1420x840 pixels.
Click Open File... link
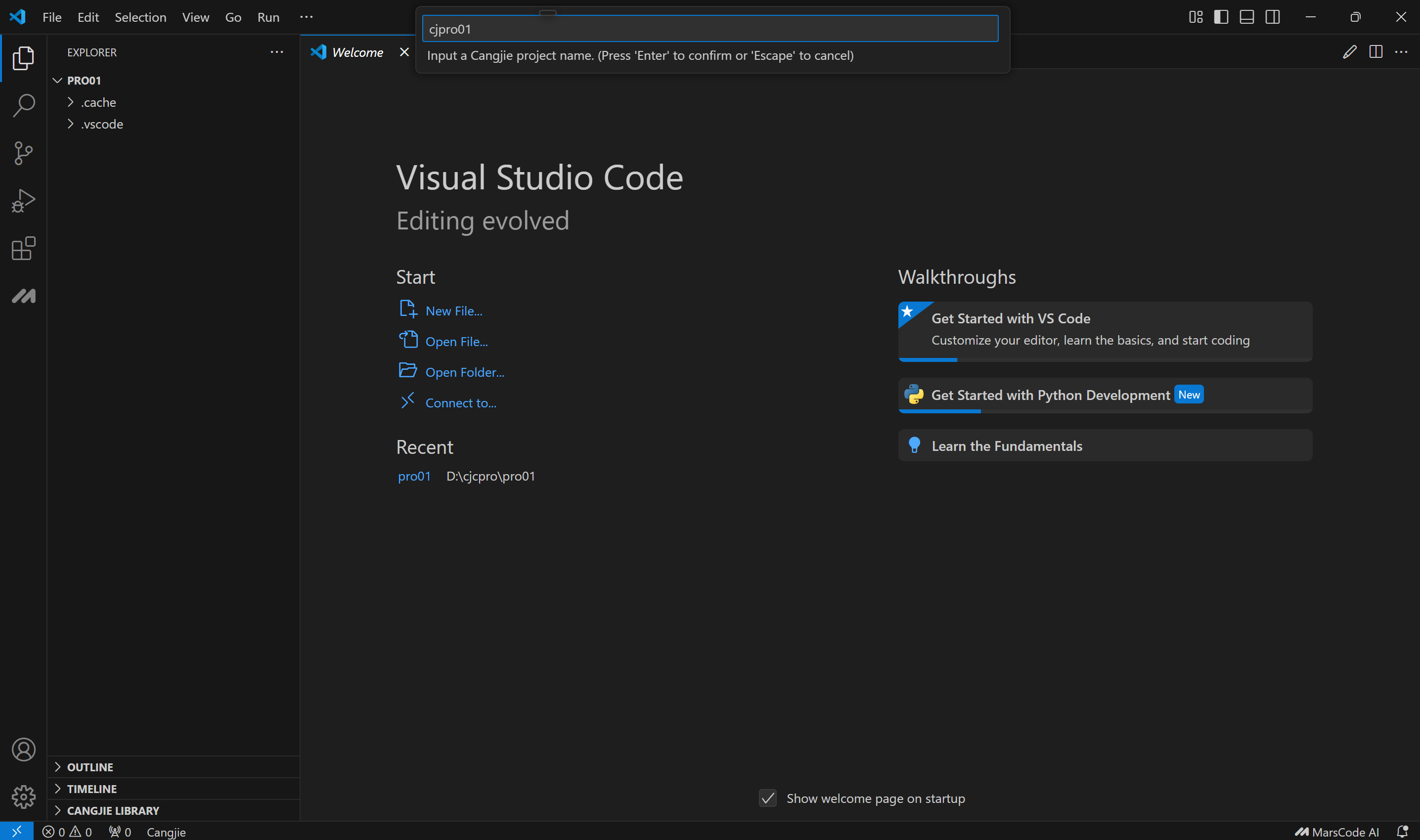(457, 341)
